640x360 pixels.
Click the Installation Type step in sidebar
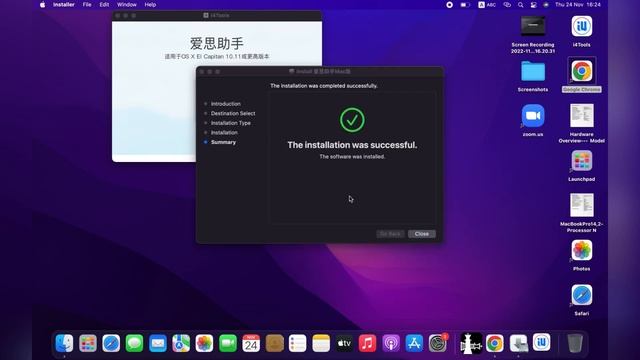coord(231,123)
